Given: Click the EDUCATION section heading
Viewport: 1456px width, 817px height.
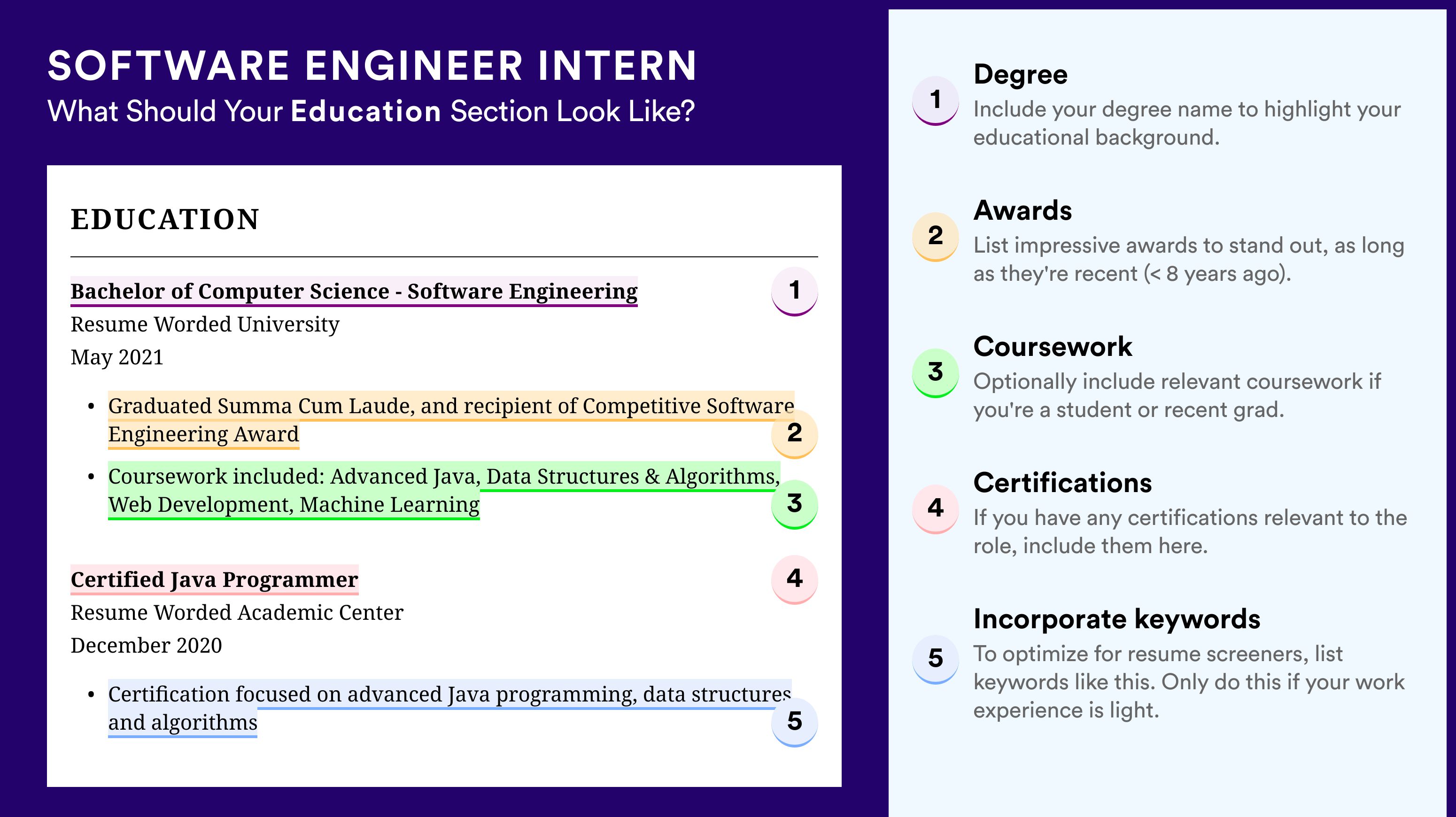Looking at the screenshot, I should pyautogui.click(x=165, y=219).
